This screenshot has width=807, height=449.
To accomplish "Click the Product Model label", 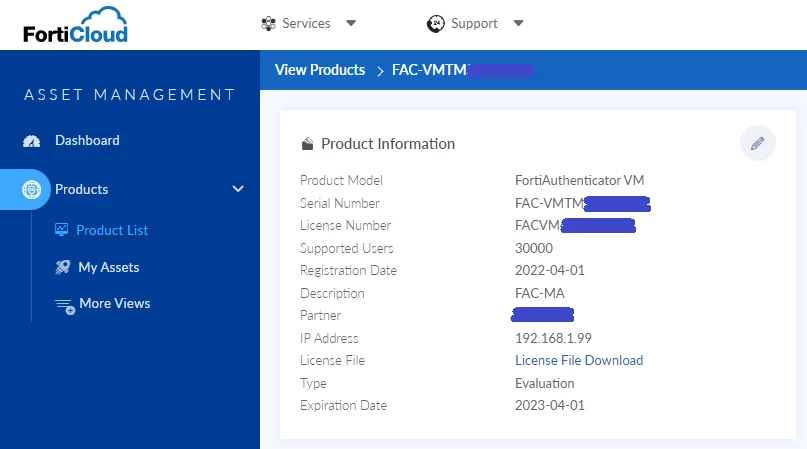I will 341,180.
